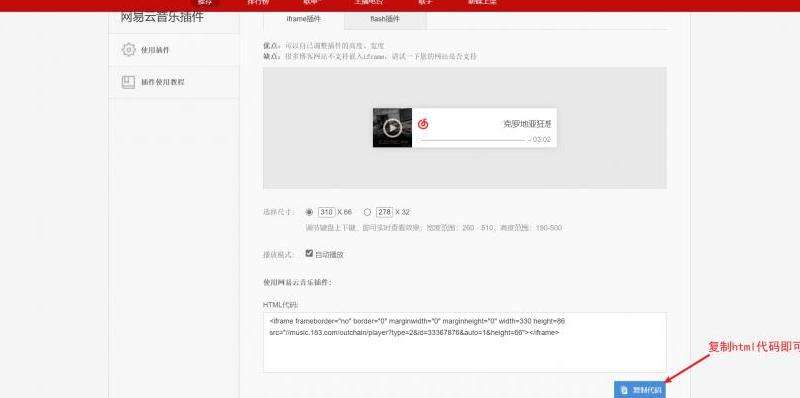Open the 使用插件 gear sidebar item
Viewport: 800px width, 398px height.
pos(174,50)
